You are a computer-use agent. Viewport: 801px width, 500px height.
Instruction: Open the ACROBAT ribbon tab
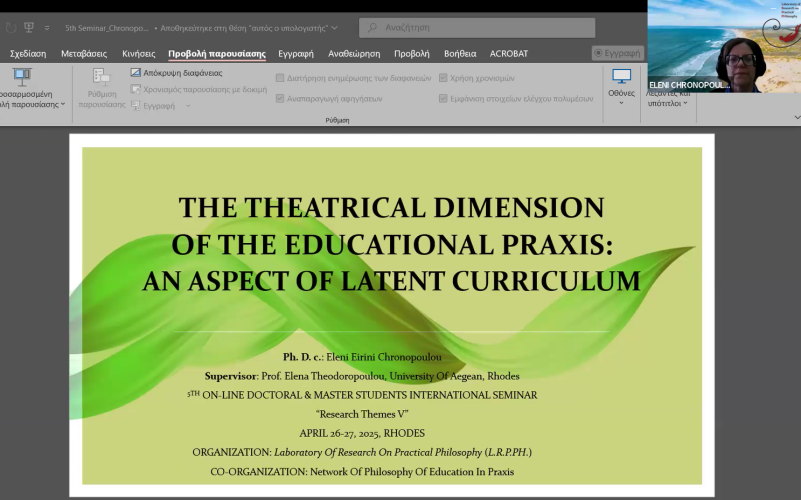coord(509,54)
